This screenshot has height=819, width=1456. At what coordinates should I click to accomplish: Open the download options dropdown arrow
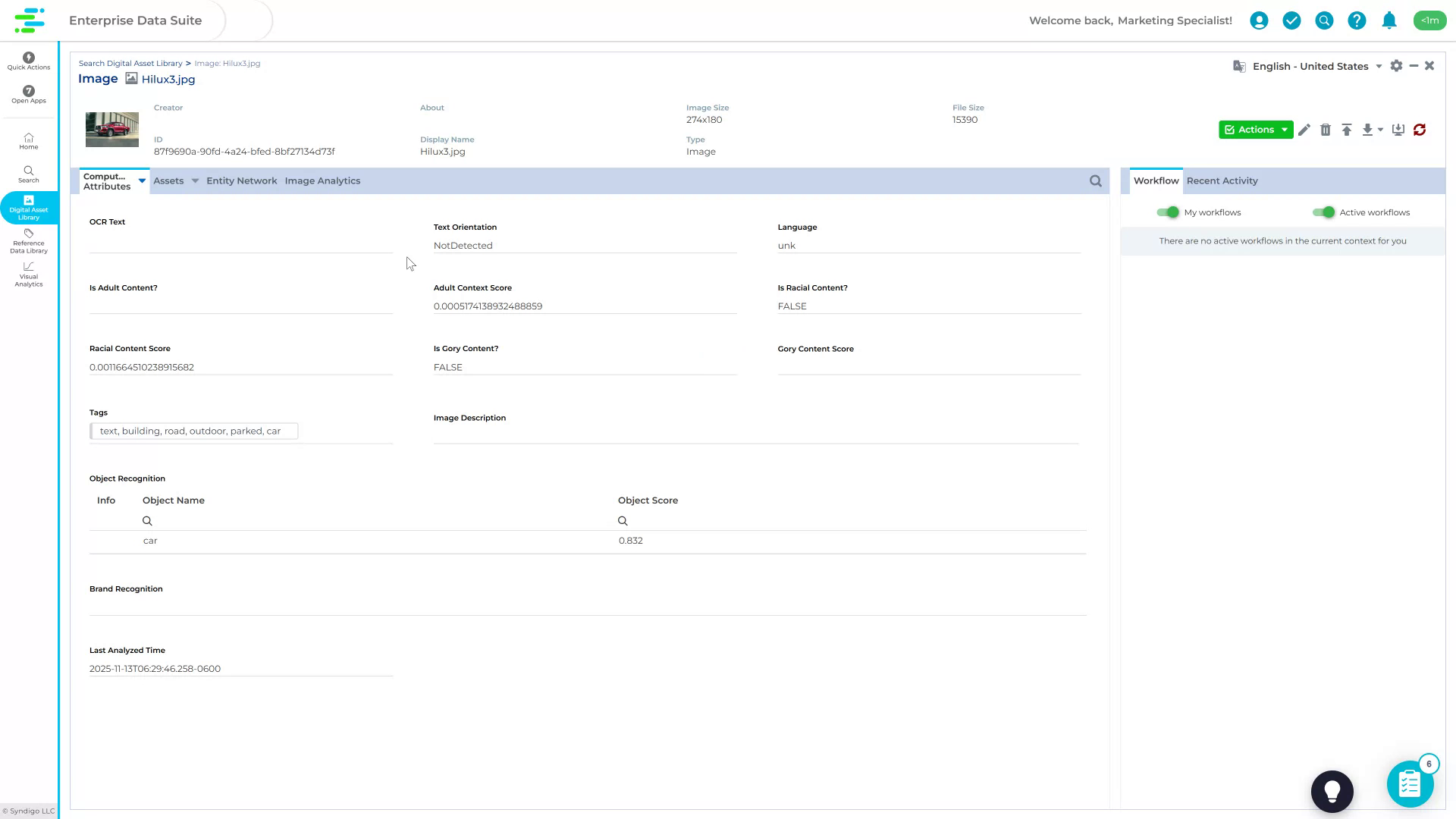point(1379,130)
